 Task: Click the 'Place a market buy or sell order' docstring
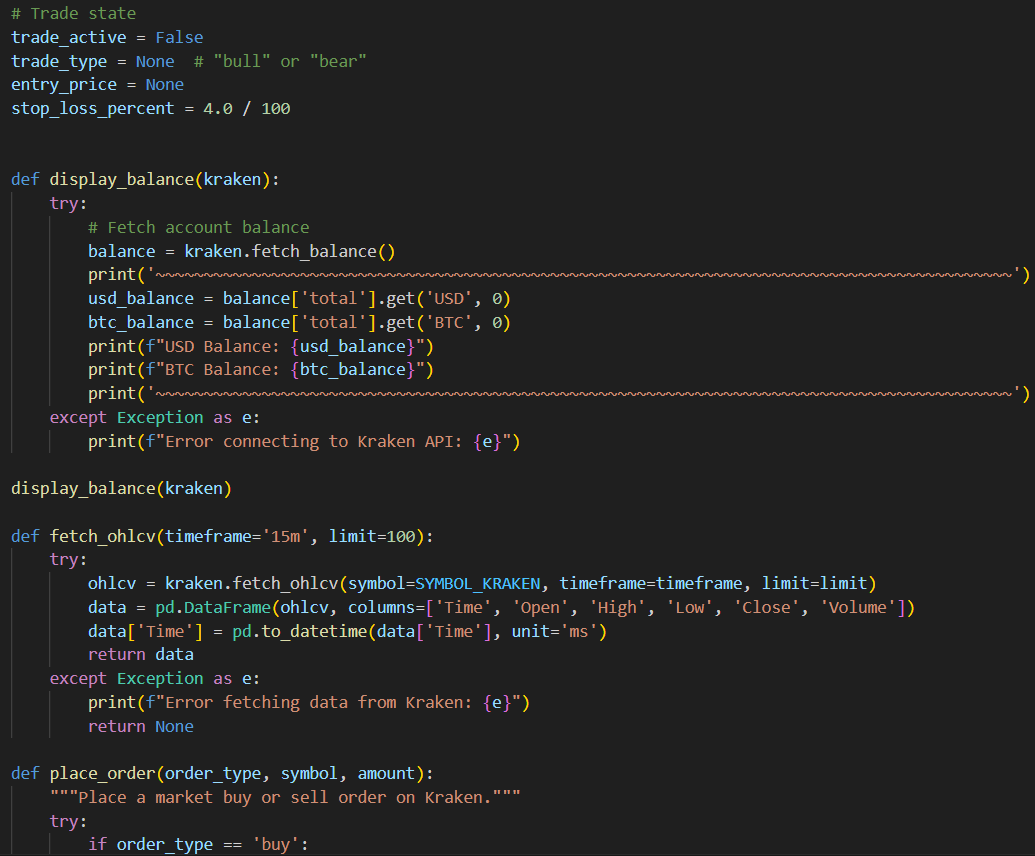285,798
